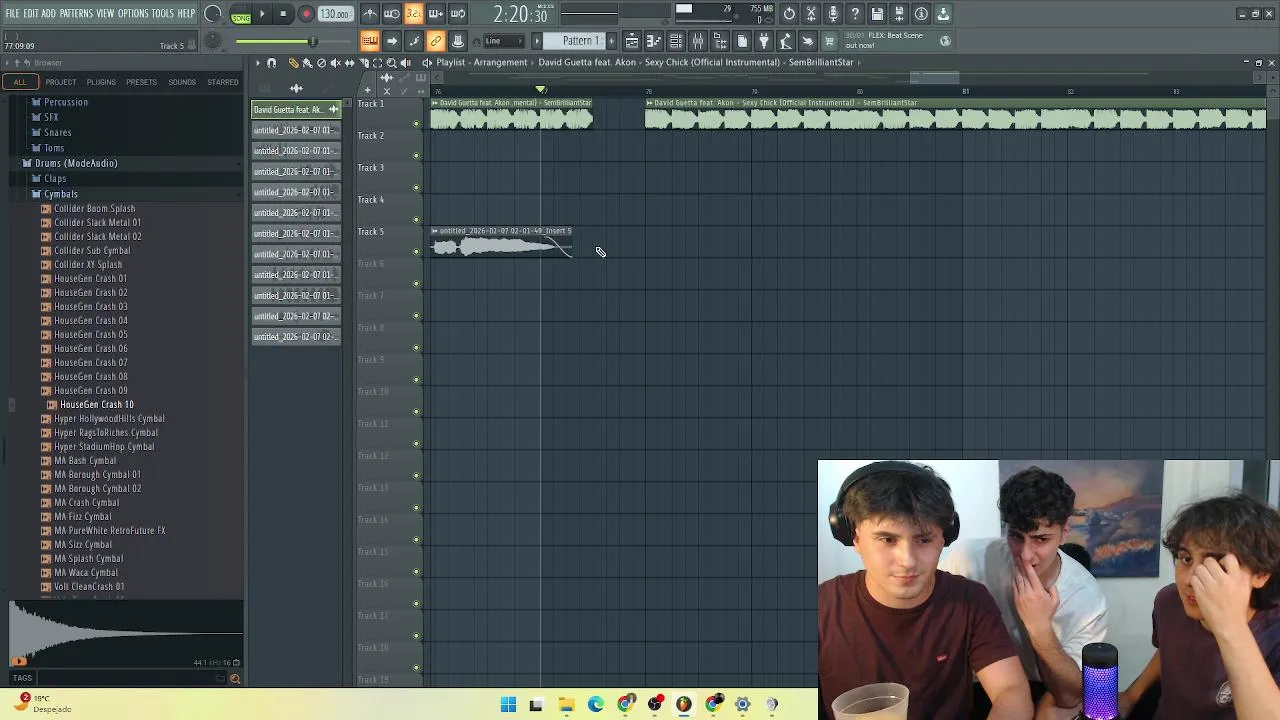Screen dimensions: 1280x720
Task: Open the FILE menu
Action: (x=13, y=14)
